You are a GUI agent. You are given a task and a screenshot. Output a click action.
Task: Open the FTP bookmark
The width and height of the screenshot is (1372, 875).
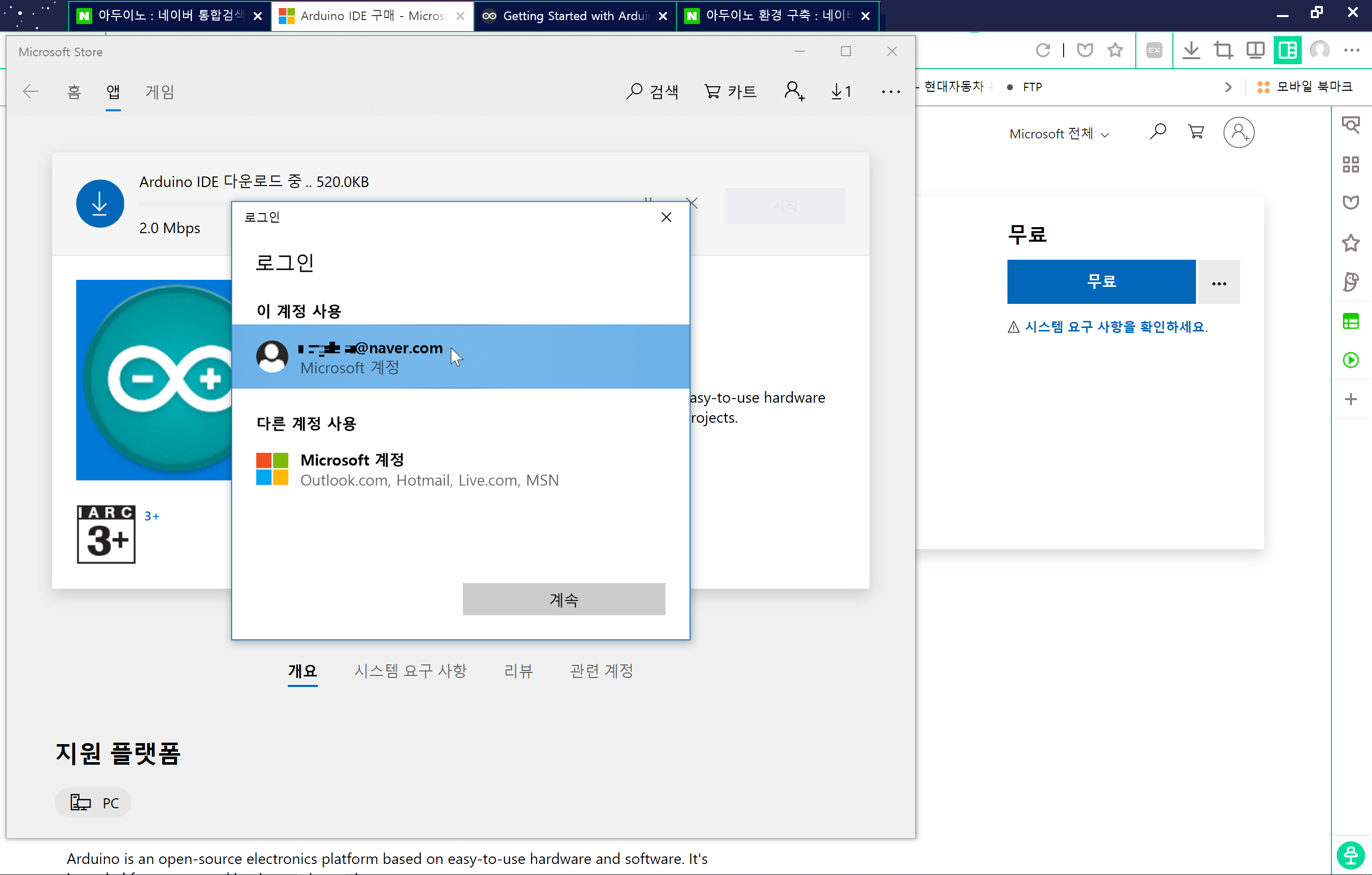pyautogui.click(x=1025, y=87)
